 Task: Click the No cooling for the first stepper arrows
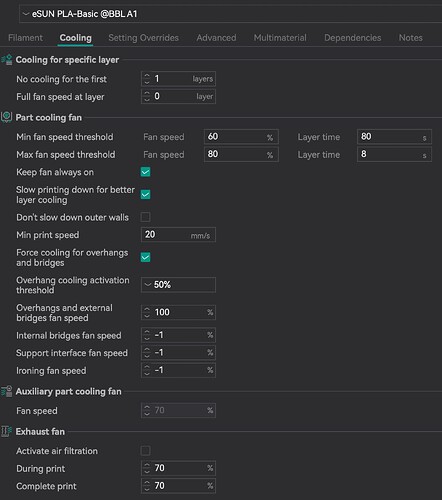pos(147,79)
